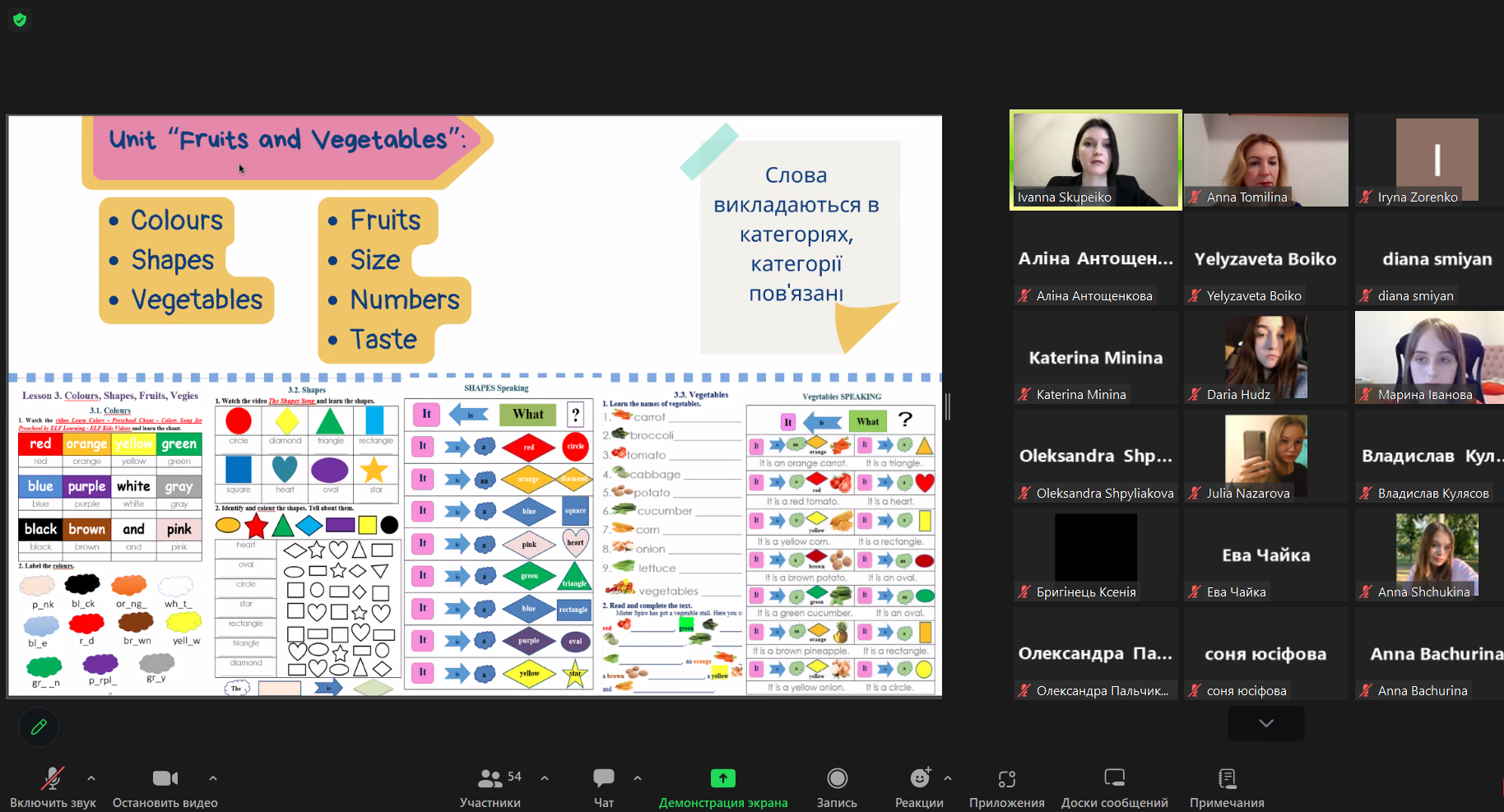Expand audio options arrow beside microphone
Image resolution: width=1504 pixels, height=812 pixels.
click(91, 777)
